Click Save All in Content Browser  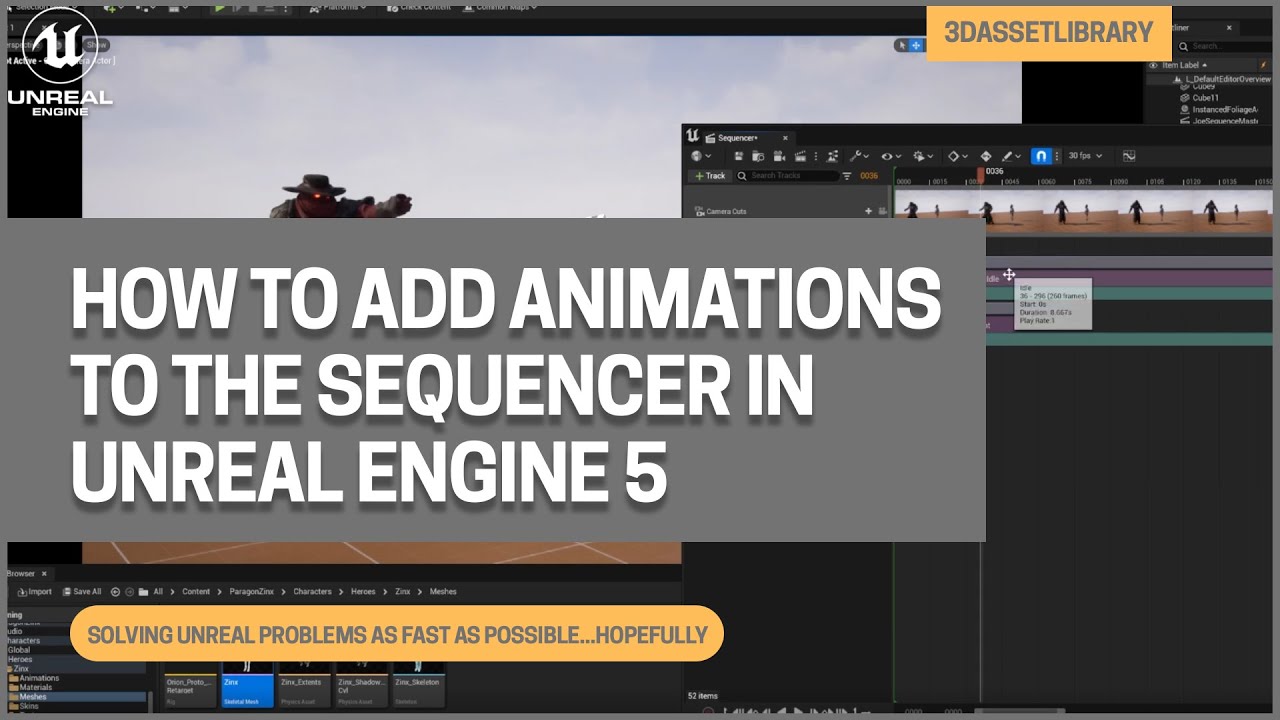click(81, 592)
